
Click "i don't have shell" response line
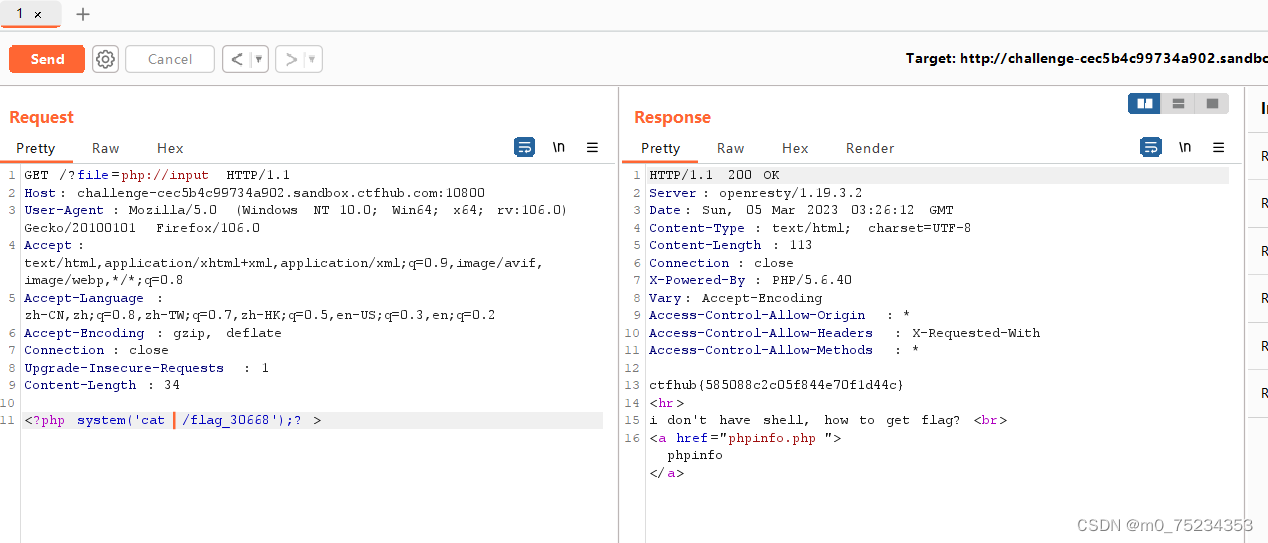828,420
